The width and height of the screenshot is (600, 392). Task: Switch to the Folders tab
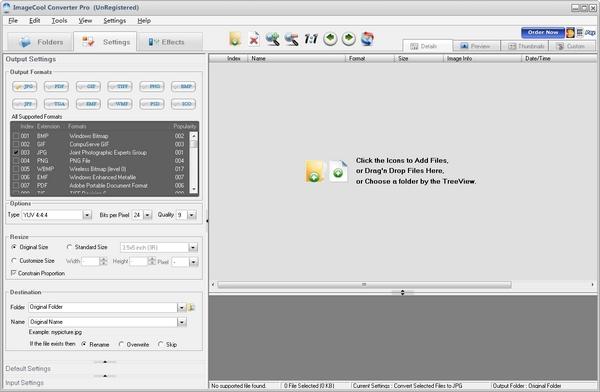(x=40, y=42)
